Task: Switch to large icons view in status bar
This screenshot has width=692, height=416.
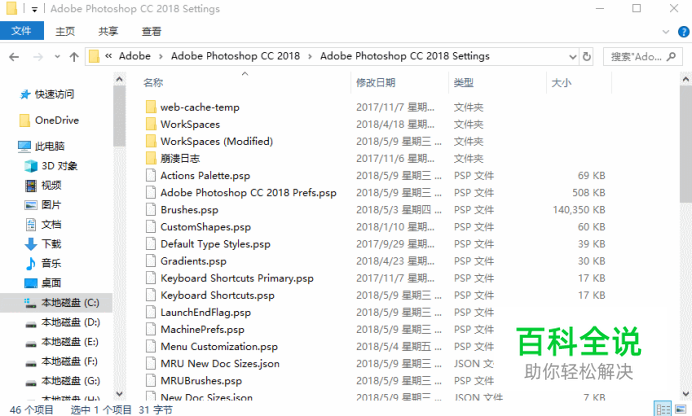Action: (681, 409)
